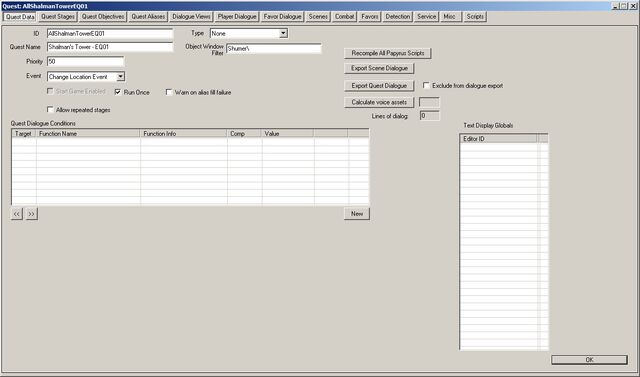Open the Favor Dialogue tab
Viewport: 640px width, 377px height.
click(x=282, y=17)
